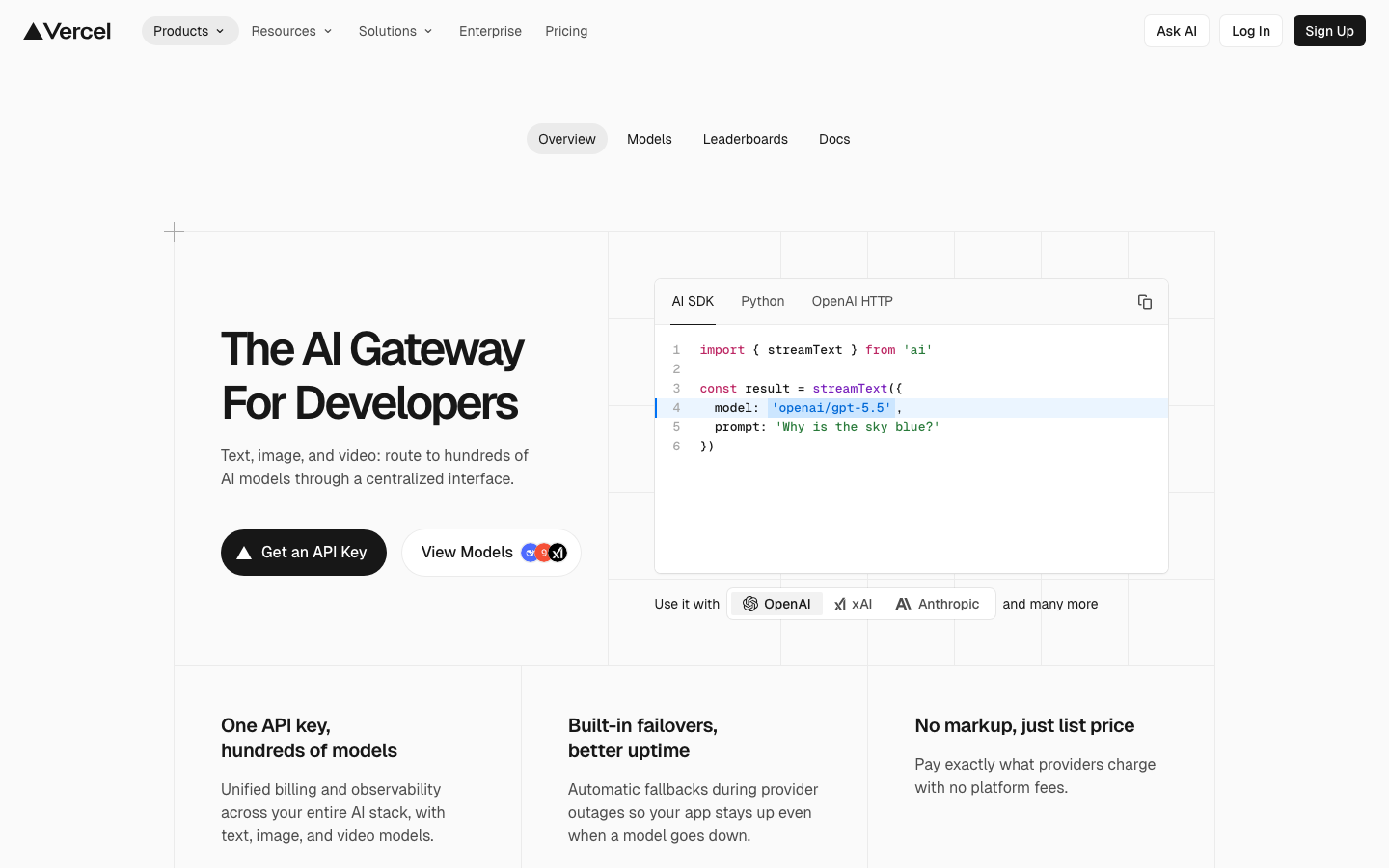Image resolution: width=1389 pixels, height=868 pixels.
Task: Click the Sign Up button
Action: coord(1329,31)
